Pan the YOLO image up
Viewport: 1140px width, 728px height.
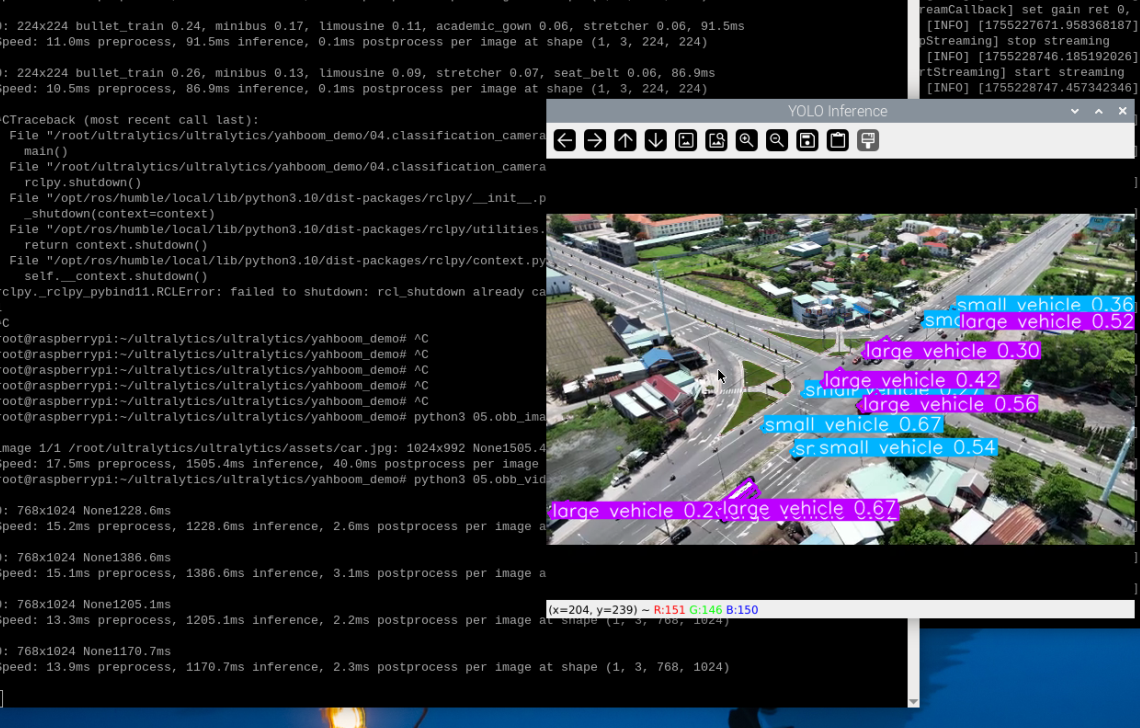click(x=625, y=140)
